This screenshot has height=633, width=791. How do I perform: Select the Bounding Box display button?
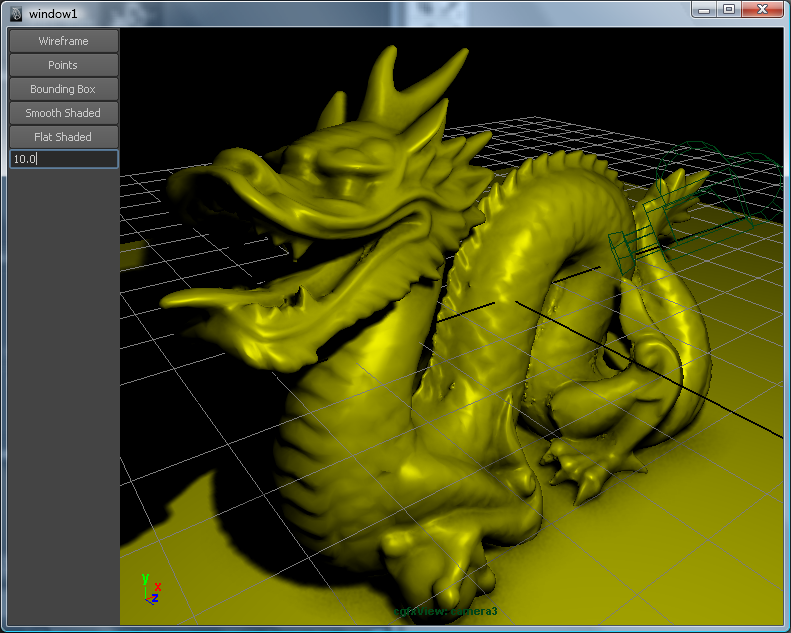(x=64, y=89)
